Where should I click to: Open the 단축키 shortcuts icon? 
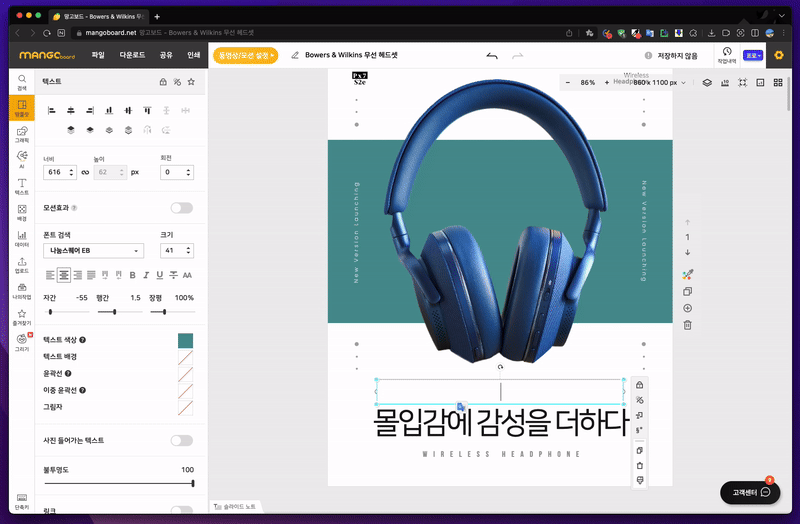coord(22,501)
